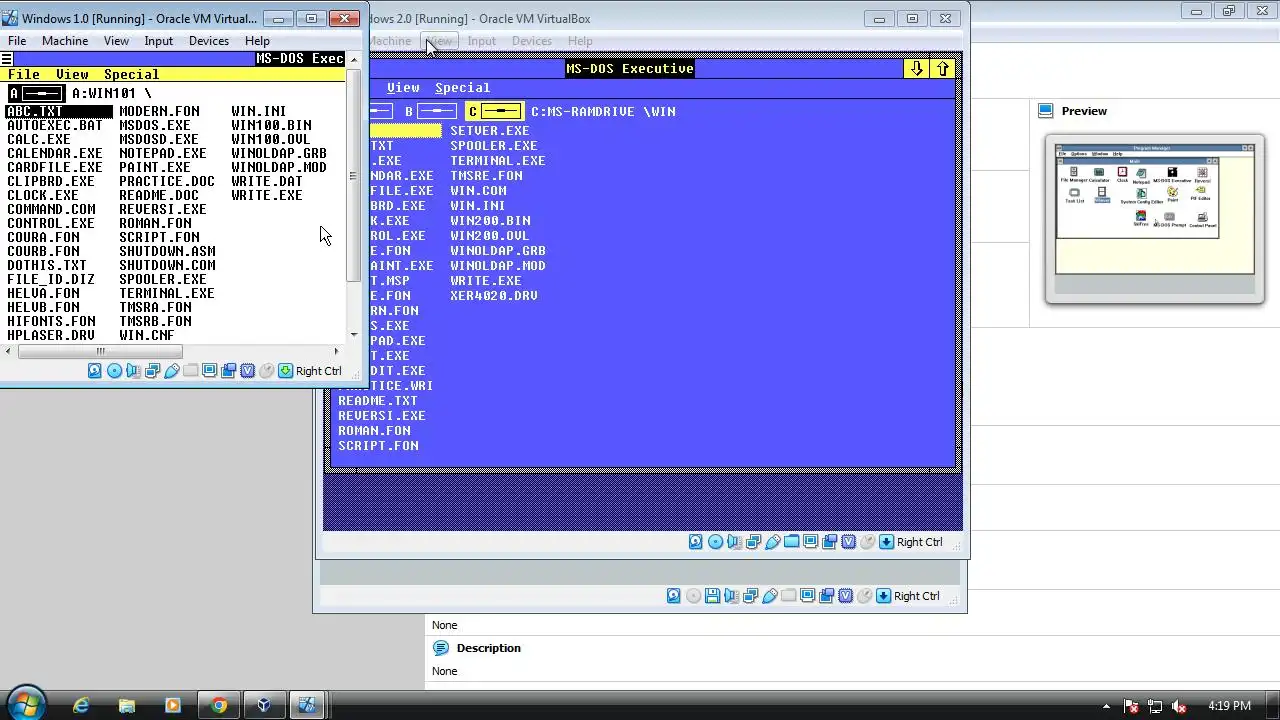Launch Internet Explorer from taskbar
1280x720 pixels.
pyautogui.click(x=81, y=705)
